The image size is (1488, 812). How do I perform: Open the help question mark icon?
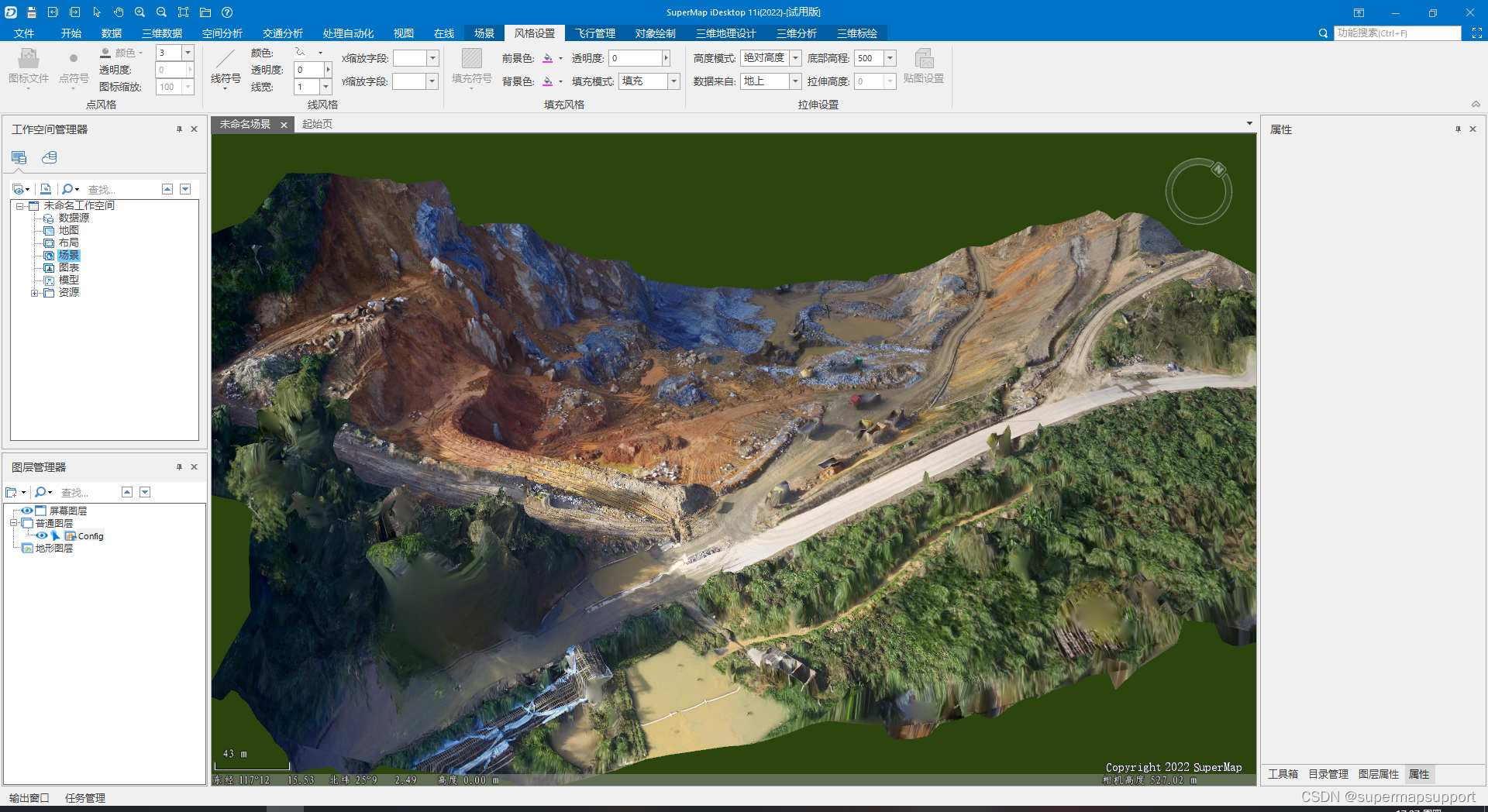pos(227,12)
